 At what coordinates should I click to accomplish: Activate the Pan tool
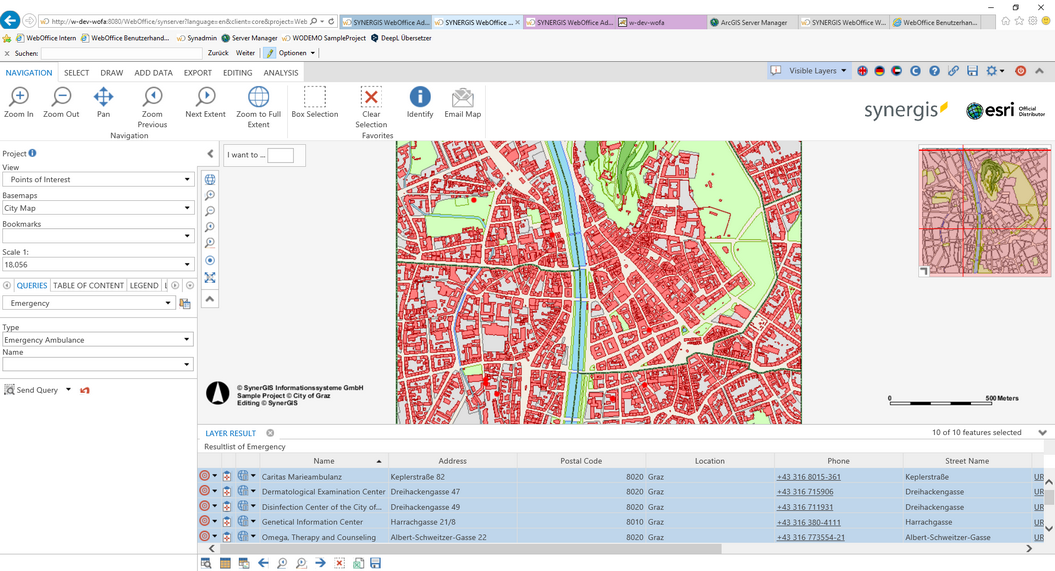pyautogui.click(x=103, y=102)
